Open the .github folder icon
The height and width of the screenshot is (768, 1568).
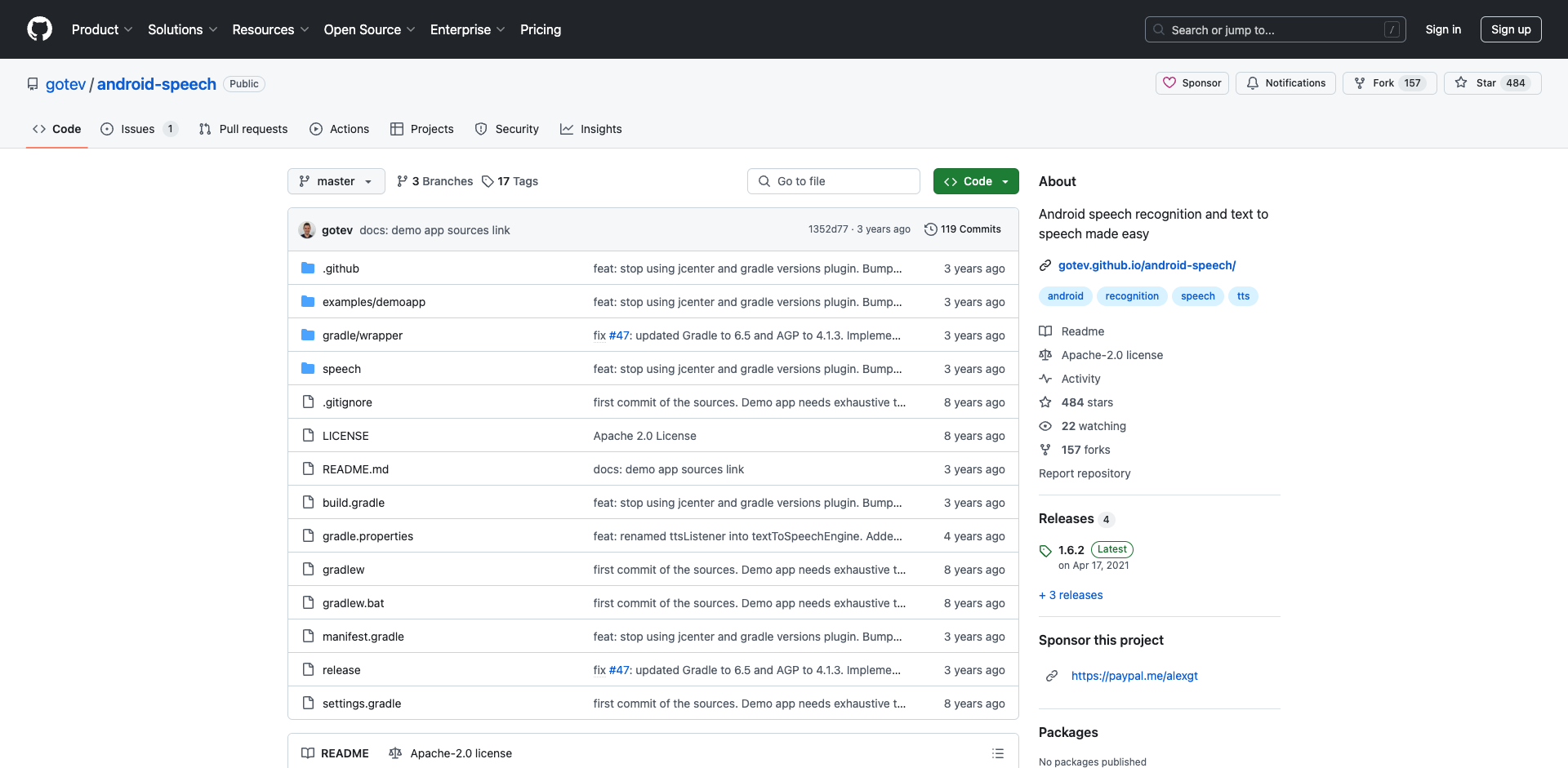(x=308, y=269)
